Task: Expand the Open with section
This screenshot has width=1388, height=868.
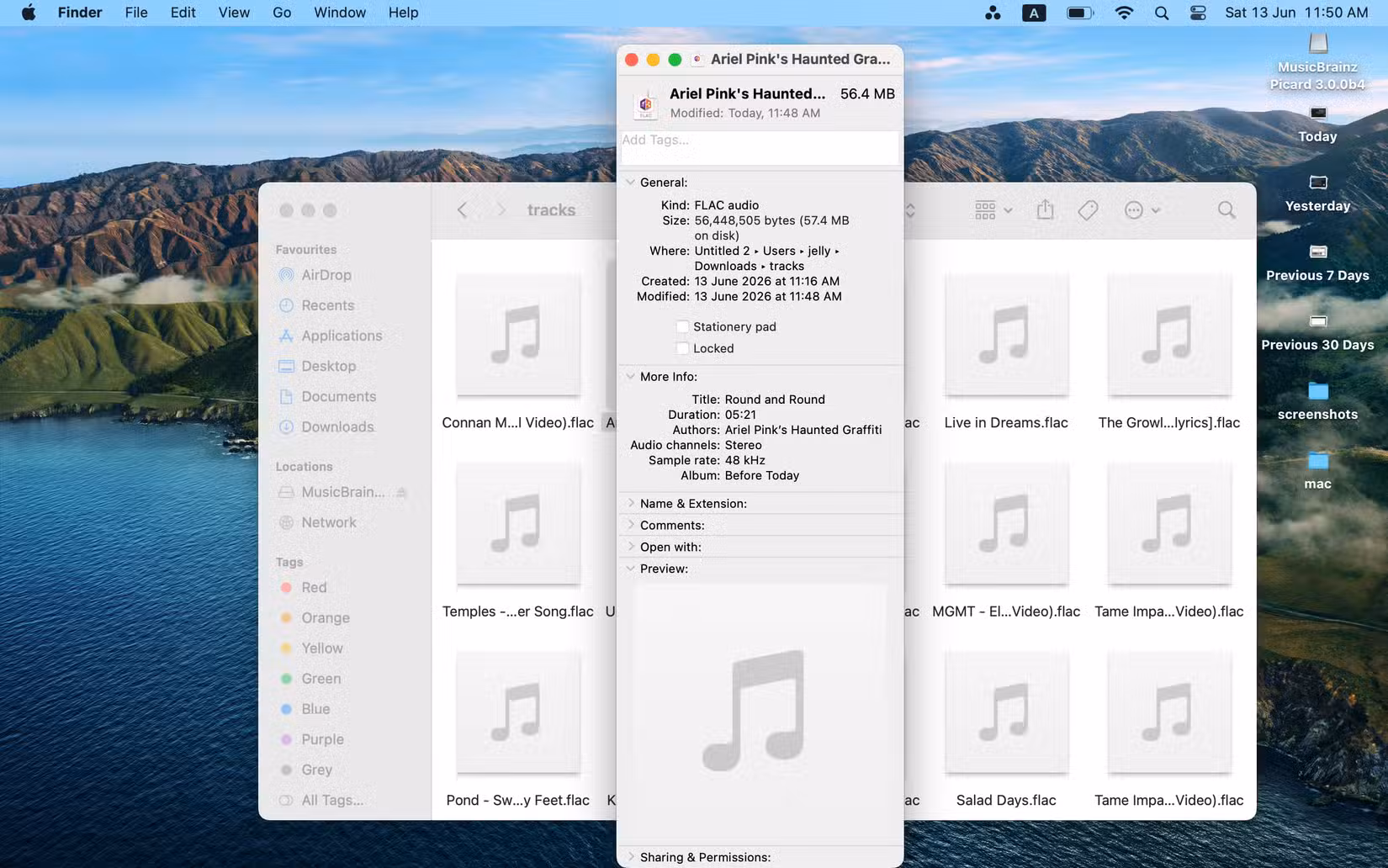Action: tap(630, 547)
